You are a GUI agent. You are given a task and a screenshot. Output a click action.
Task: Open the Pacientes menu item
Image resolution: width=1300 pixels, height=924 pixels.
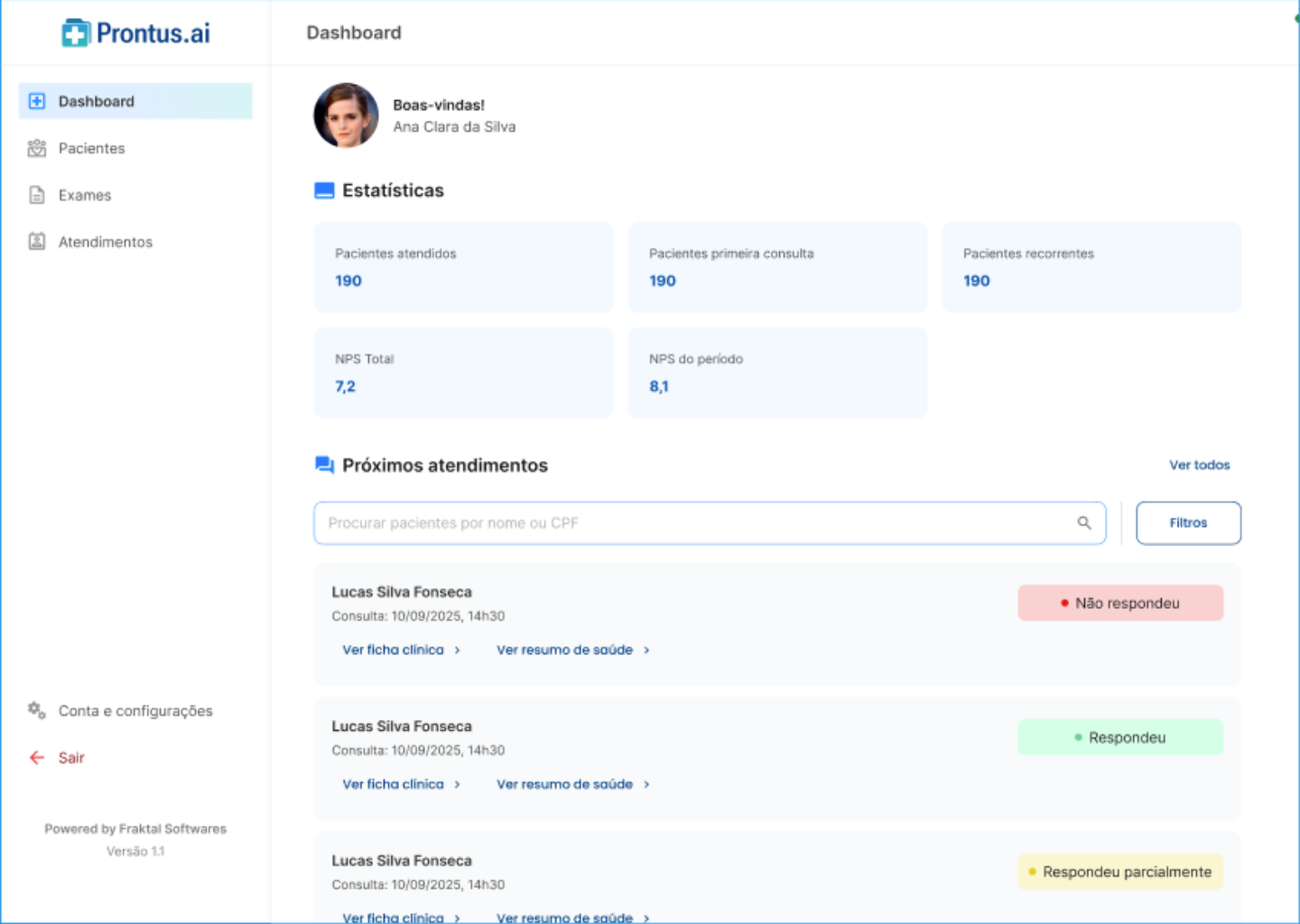[135, 148]
